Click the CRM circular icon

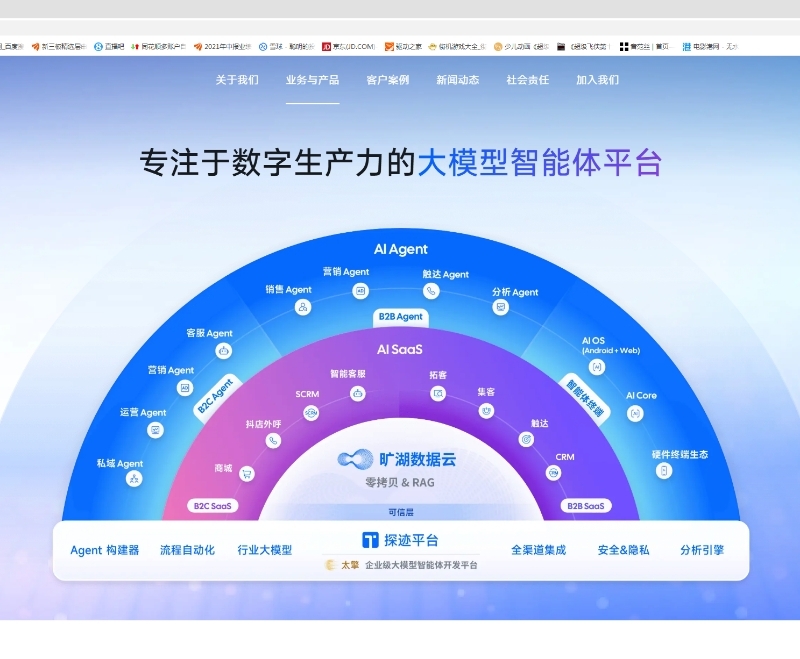coord(553,473)
